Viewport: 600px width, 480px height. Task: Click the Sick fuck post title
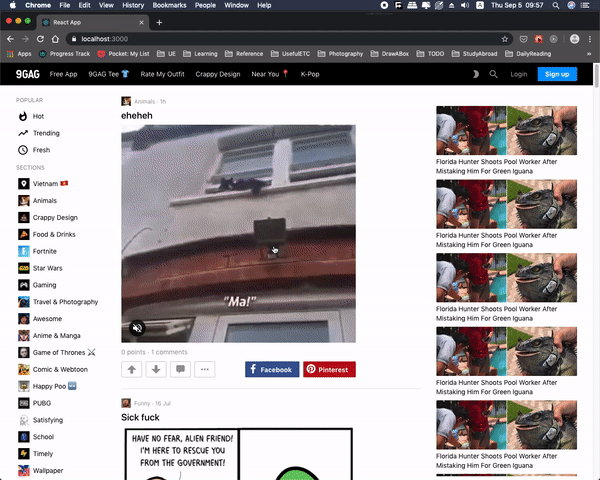140,417
